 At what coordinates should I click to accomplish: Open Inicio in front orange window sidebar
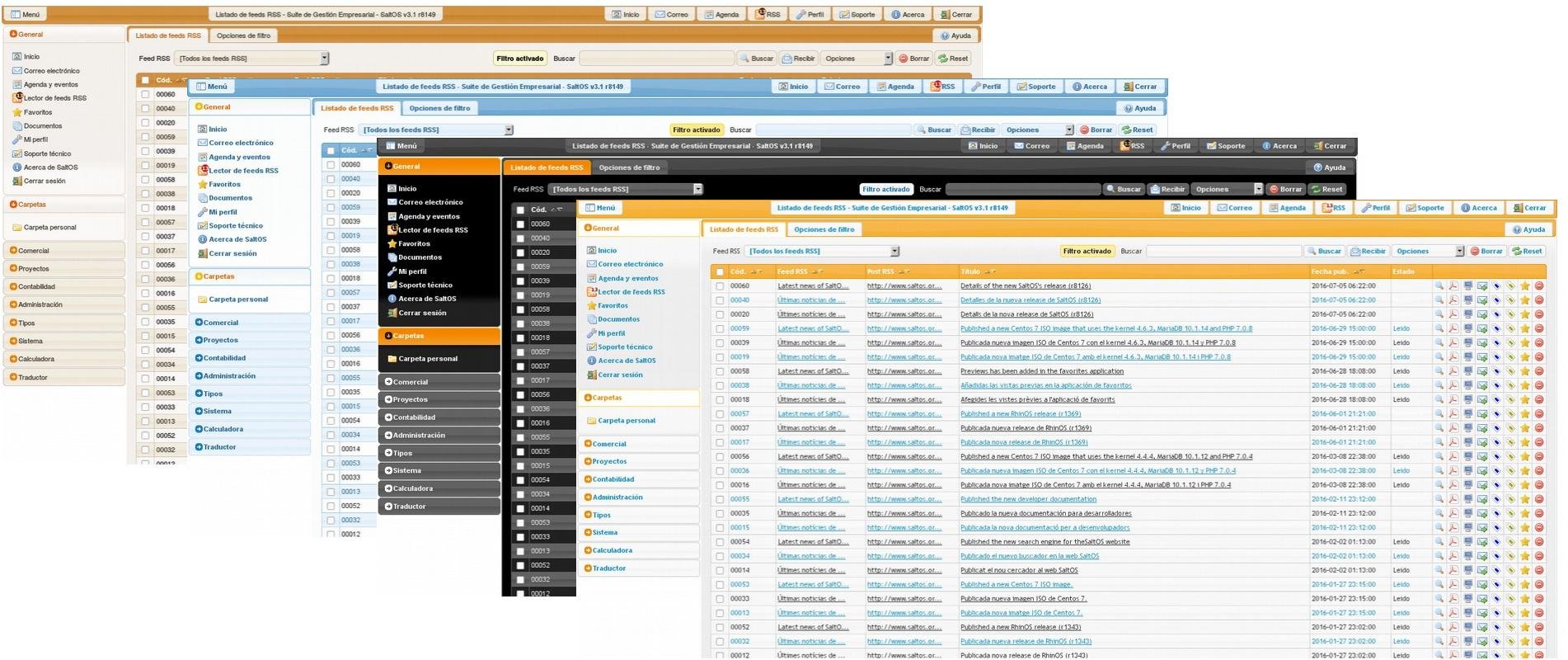click(x=608, y=250)
